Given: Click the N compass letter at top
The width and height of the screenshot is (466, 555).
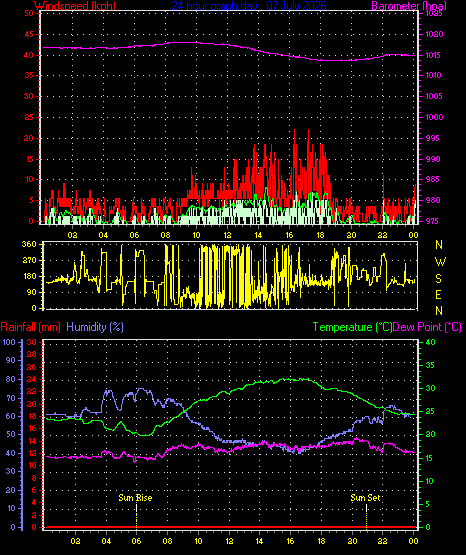Looking at the screenshot, I should pos(439,245).
